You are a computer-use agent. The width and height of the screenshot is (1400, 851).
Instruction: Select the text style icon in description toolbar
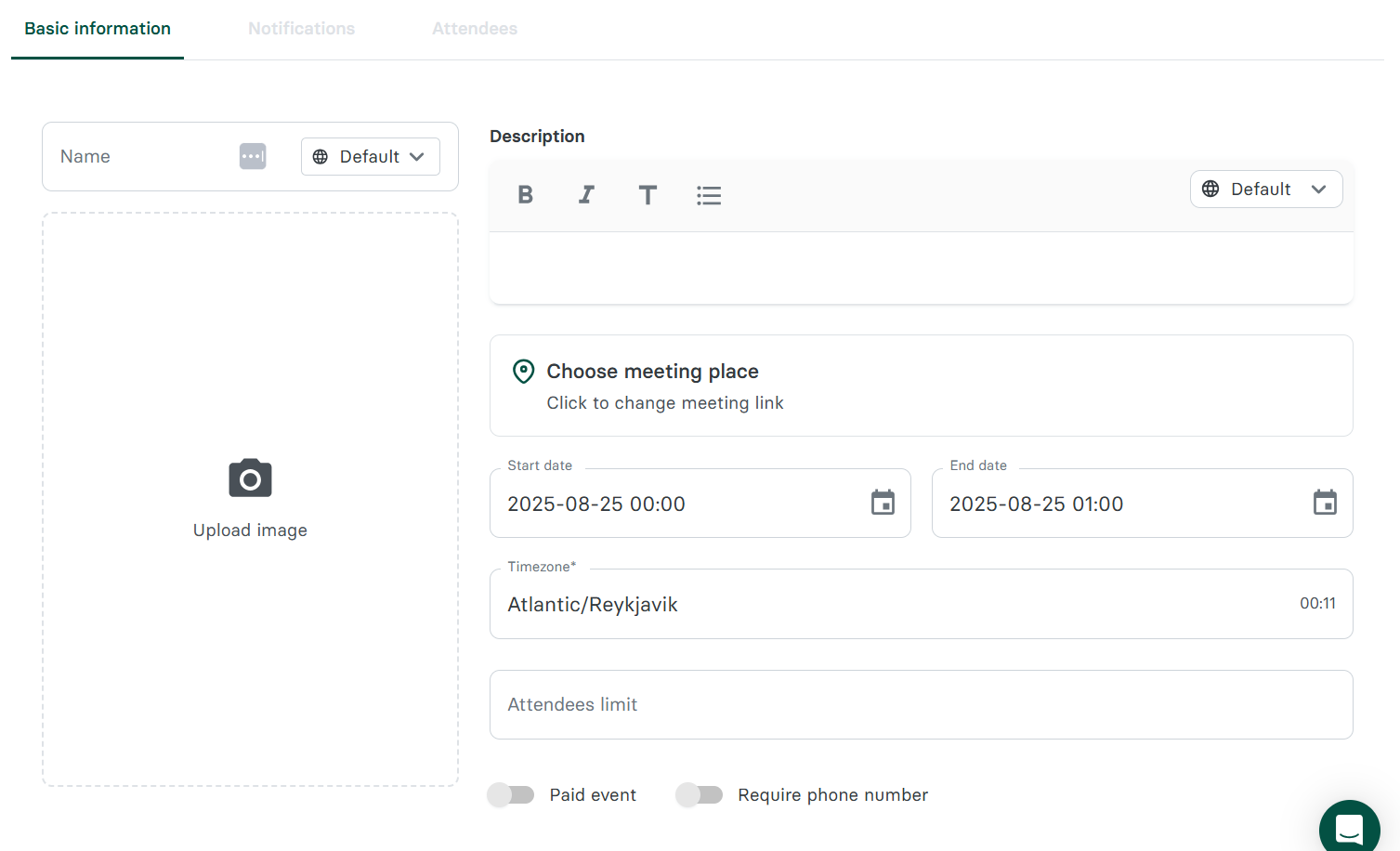(648, 195)
